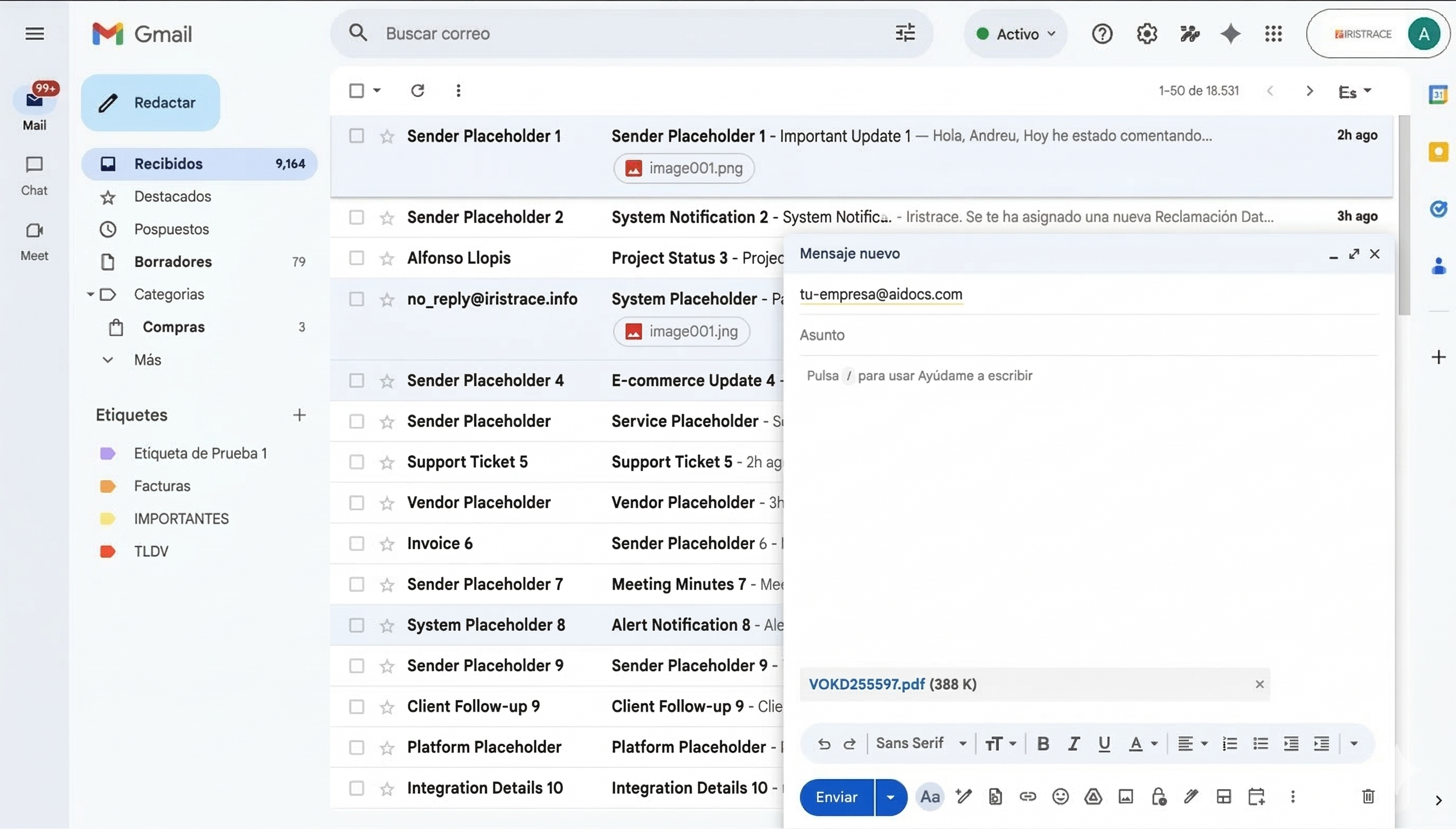Viewport: 1456px width, 829px height.
Task: Check the select-all emails checkbox
Action: tap(356, 90)
